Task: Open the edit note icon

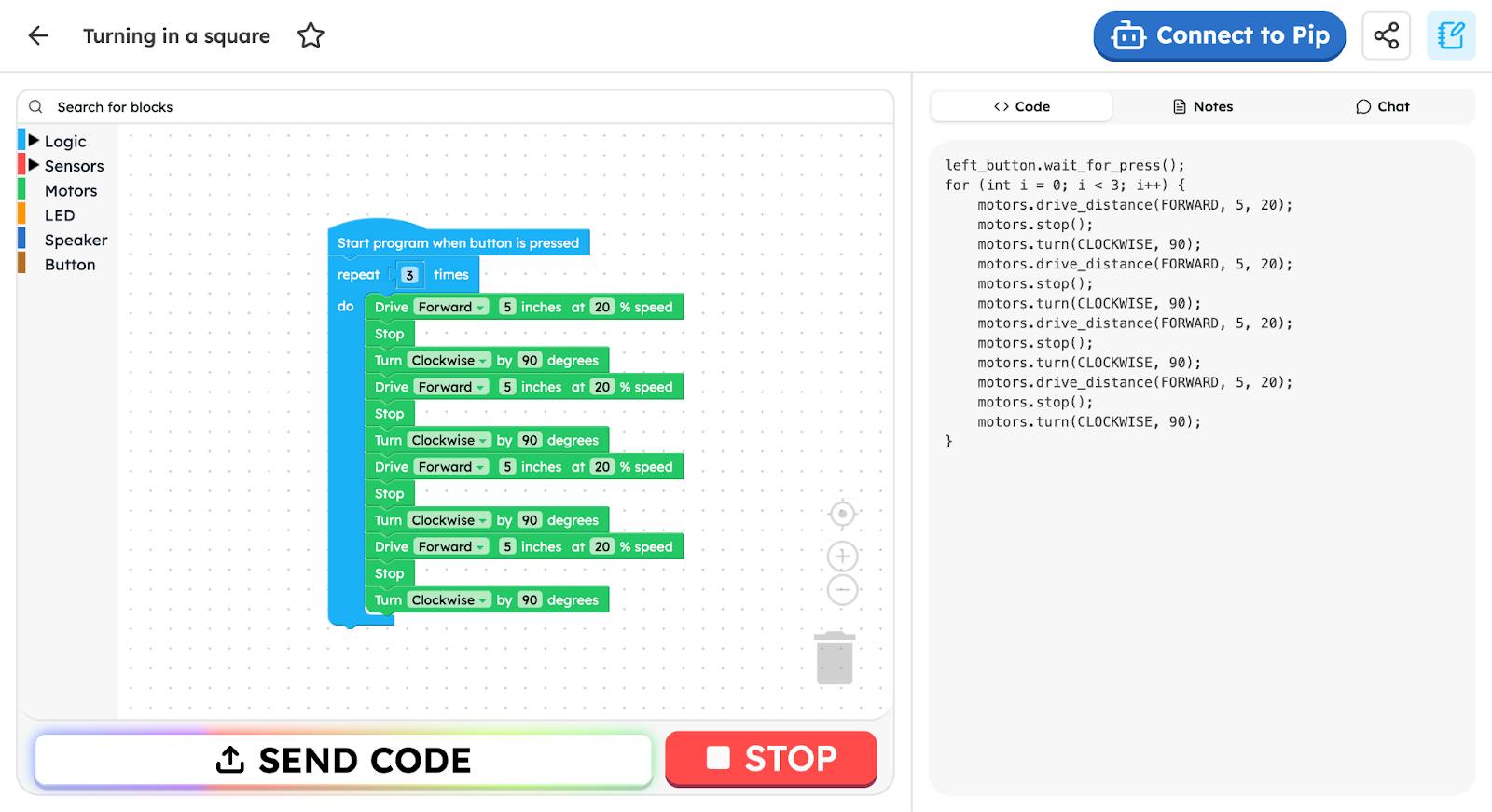Action: coord(1450,36)
